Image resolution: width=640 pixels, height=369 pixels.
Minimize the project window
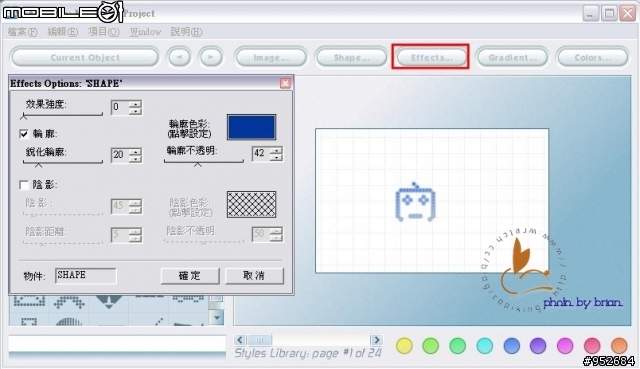590,13
